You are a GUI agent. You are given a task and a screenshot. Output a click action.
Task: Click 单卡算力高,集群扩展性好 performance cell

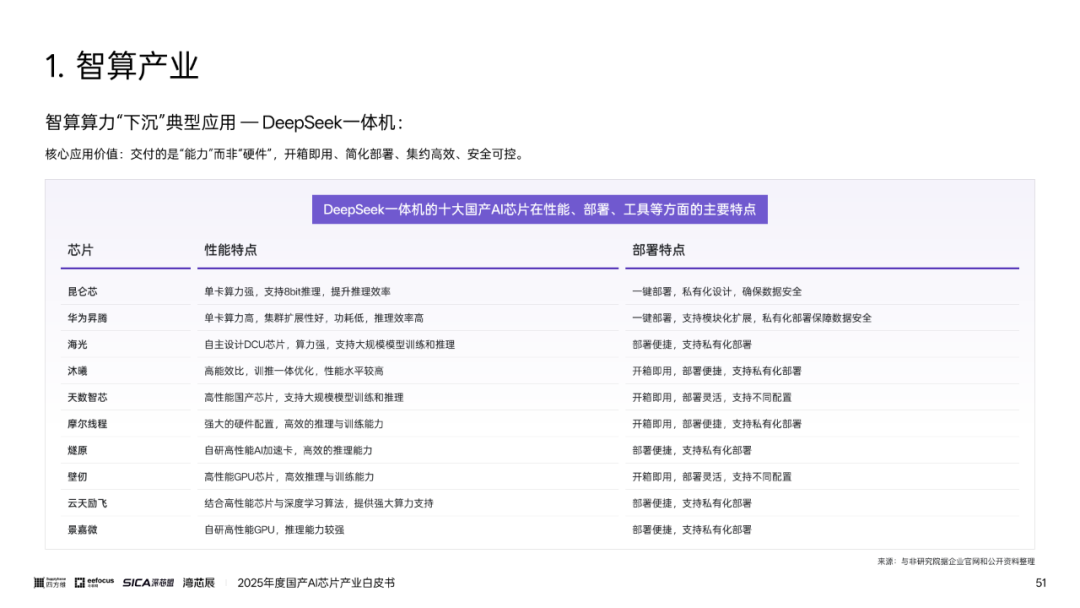click(313, 318)
